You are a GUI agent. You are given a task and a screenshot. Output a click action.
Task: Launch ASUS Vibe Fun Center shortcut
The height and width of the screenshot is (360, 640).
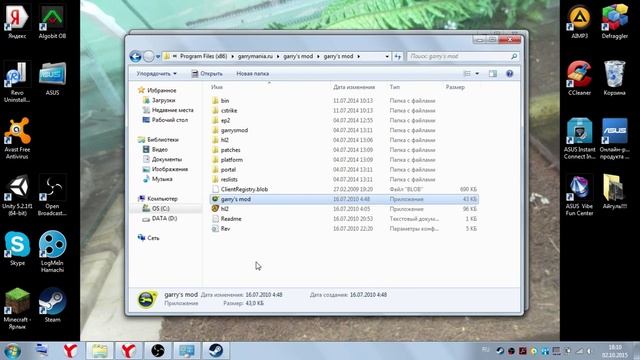(x=580, y=195)
